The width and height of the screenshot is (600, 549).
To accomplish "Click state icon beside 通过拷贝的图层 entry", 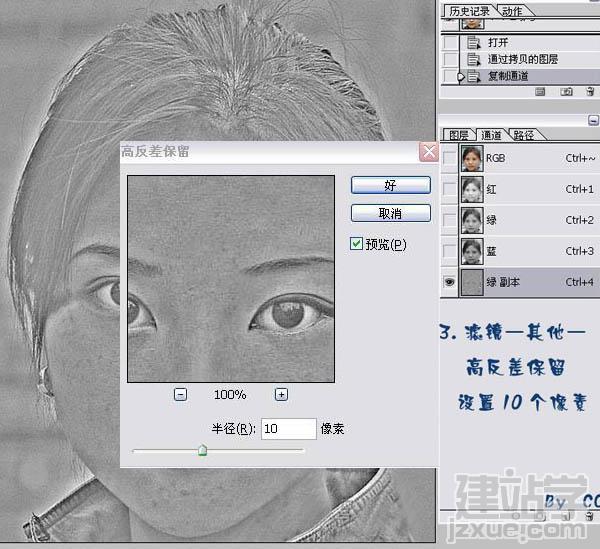I will click(x=474, y=59).
